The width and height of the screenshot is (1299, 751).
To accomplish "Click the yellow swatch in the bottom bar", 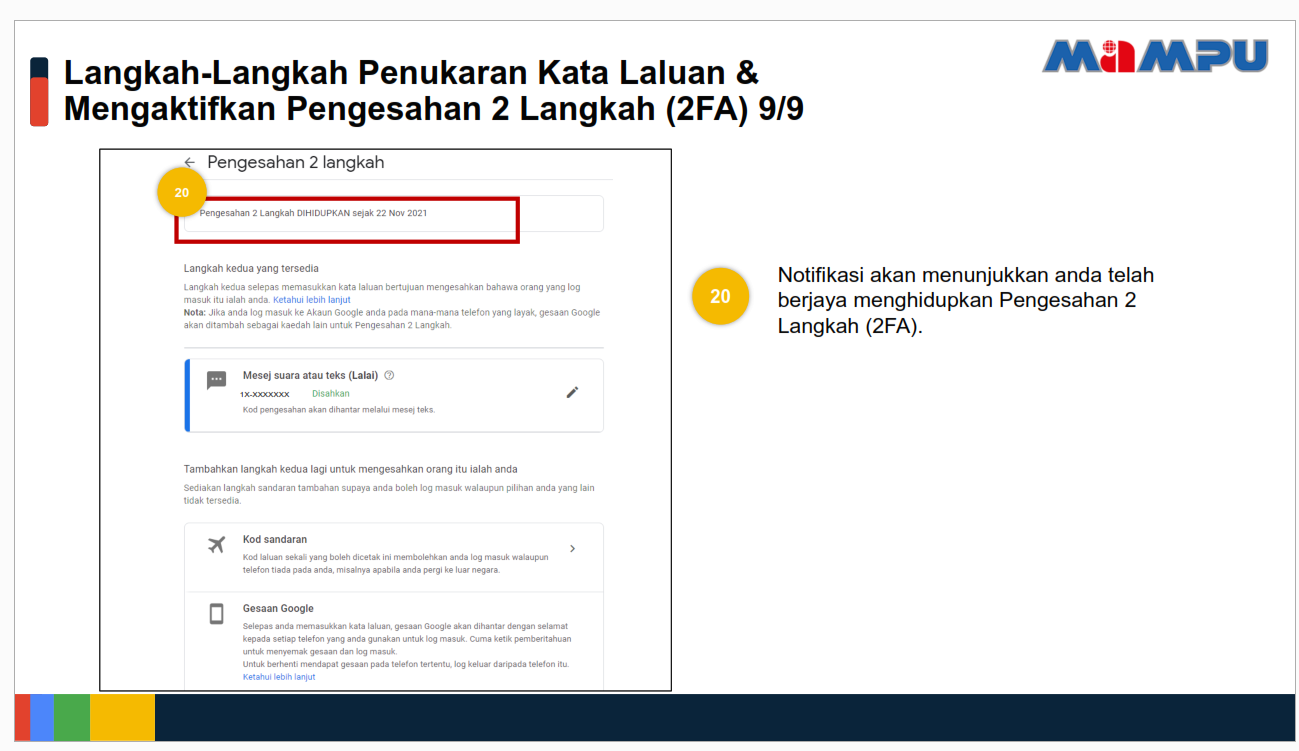I will [122, 717].
